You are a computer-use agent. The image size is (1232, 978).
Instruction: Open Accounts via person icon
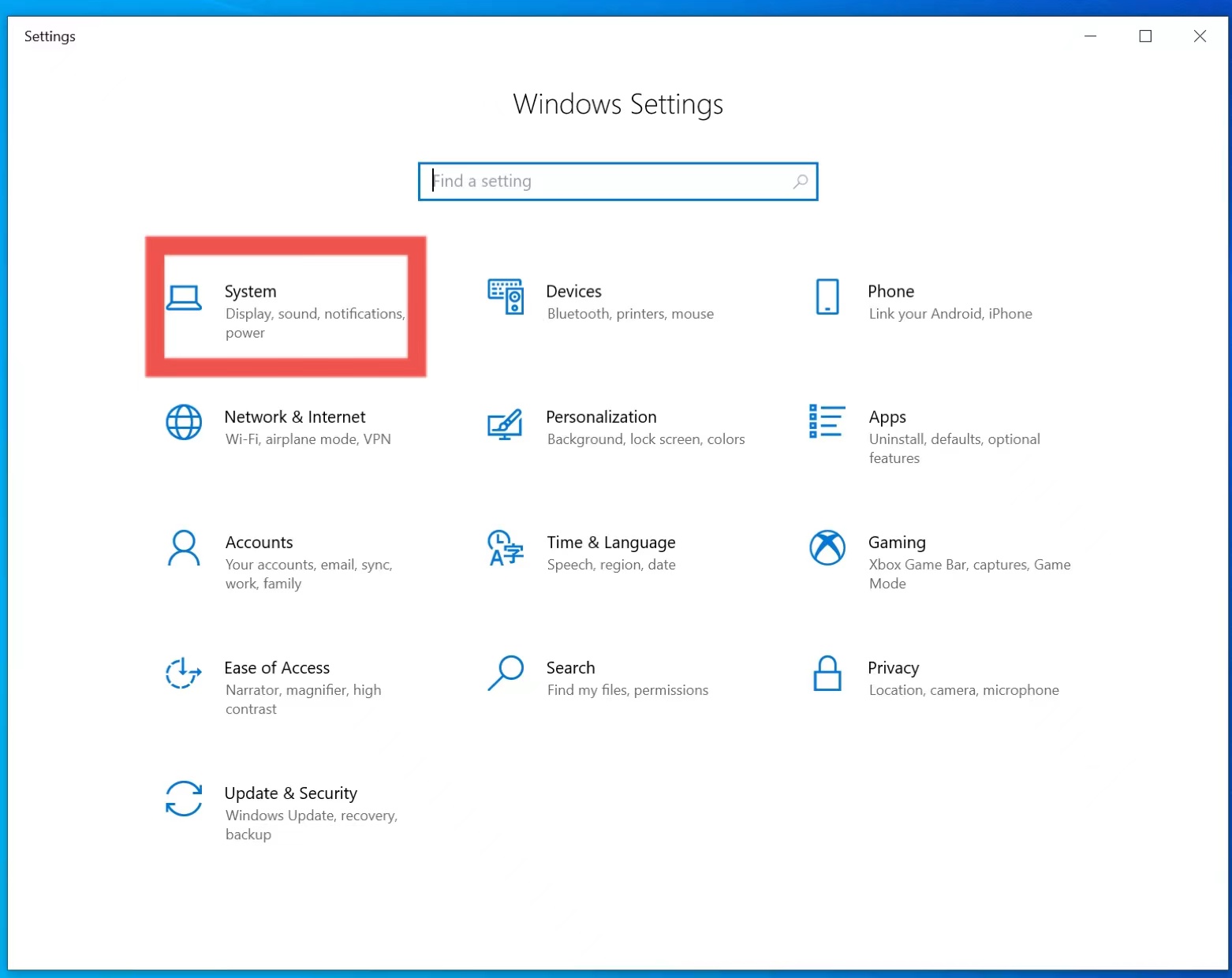(x=184, y=548)
